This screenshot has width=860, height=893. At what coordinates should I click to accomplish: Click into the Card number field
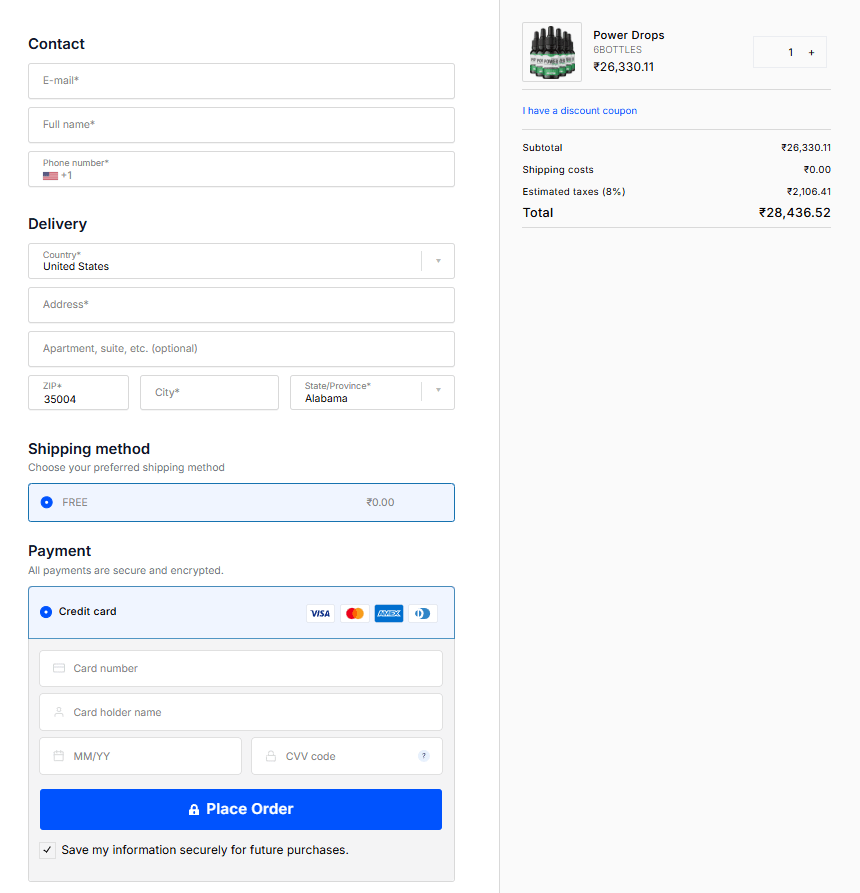pyautogui.click(x=241, y=668)
